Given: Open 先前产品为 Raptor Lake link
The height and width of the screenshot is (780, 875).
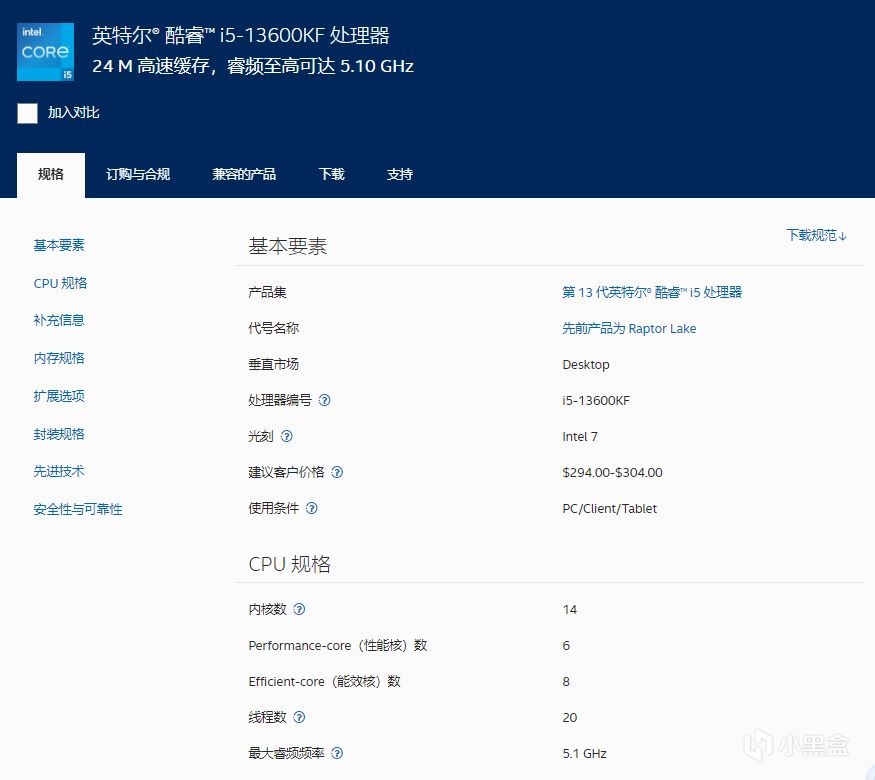Looking at the screenshot, I should [629, 329].
